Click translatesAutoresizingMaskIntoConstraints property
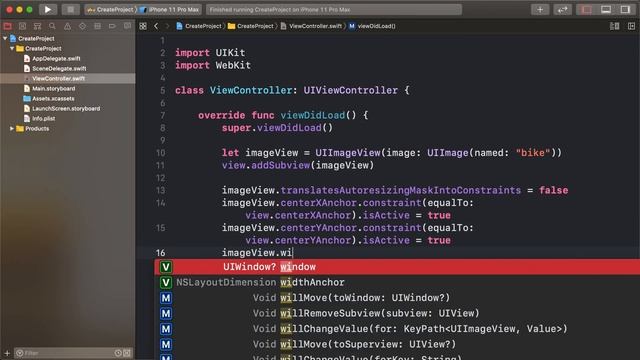This screenshot has height=360, width=640. (400, 191)
